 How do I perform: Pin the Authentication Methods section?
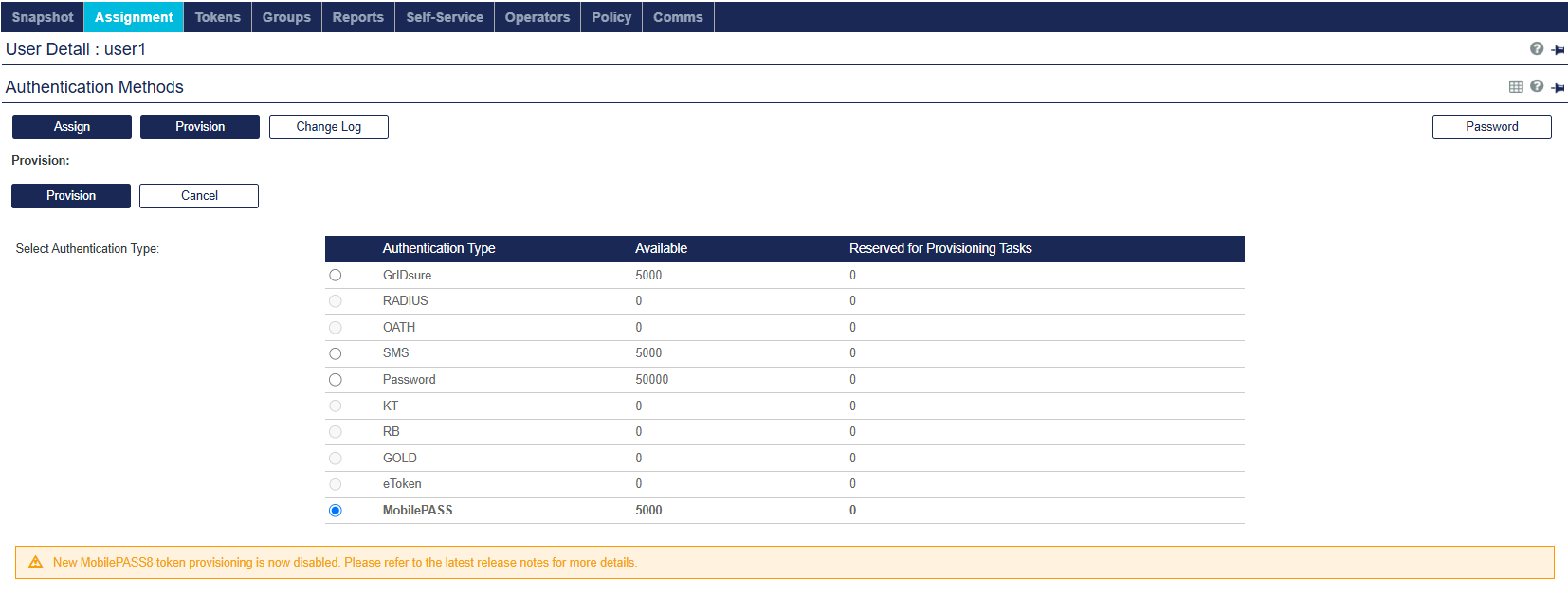[x=1558, y=88]
